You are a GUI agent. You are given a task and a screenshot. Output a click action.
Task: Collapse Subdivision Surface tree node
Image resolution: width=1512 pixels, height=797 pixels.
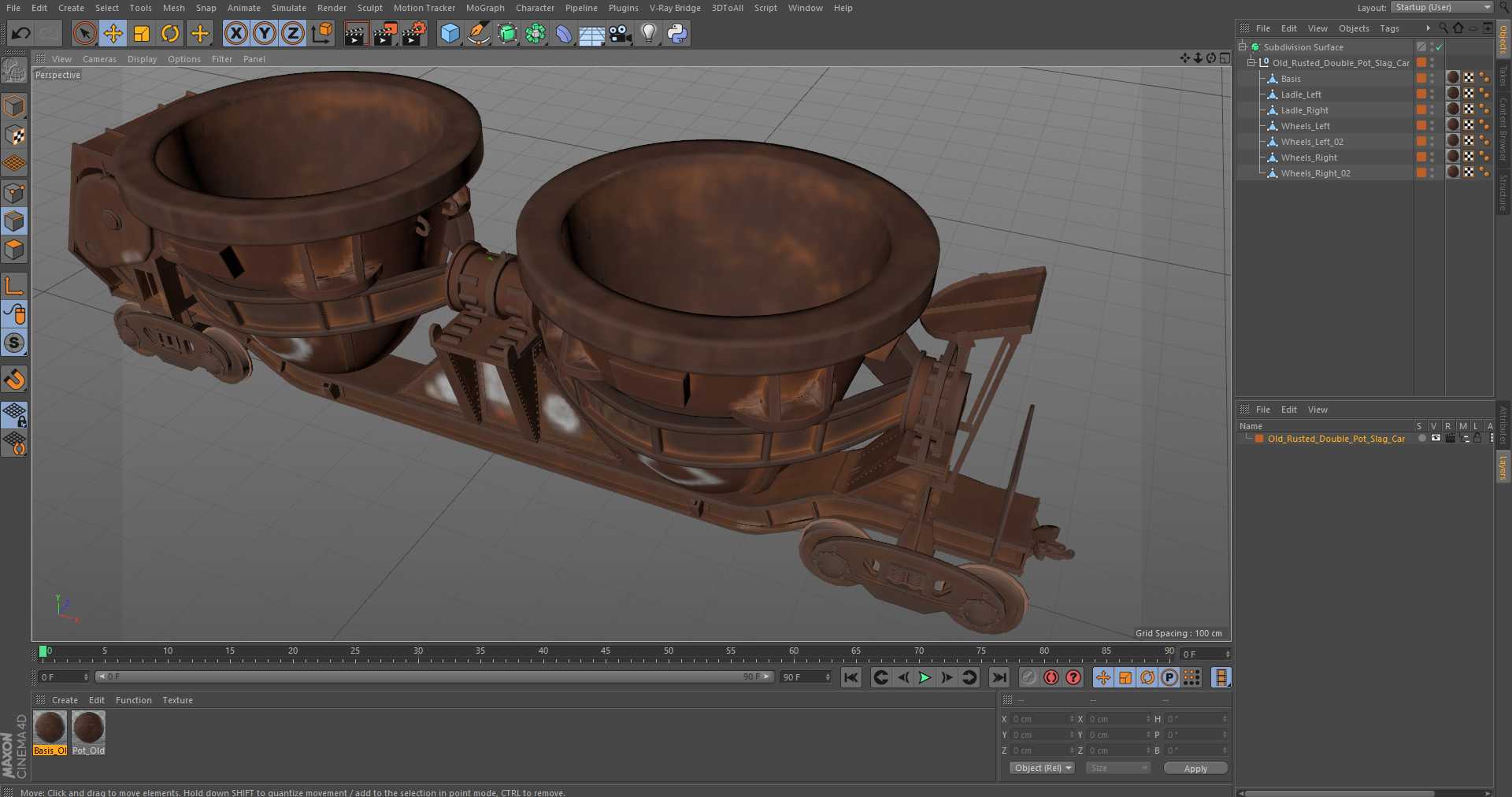click(x=1242, y=46)
